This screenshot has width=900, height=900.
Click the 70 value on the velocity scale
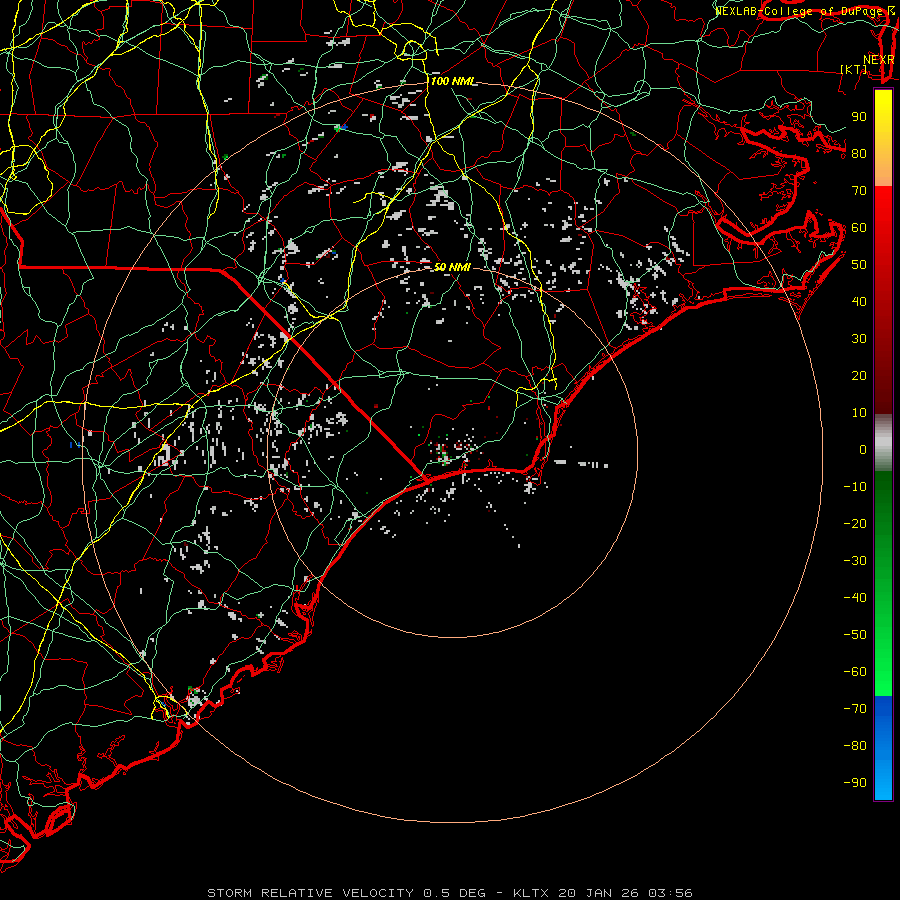click(859, 191)
